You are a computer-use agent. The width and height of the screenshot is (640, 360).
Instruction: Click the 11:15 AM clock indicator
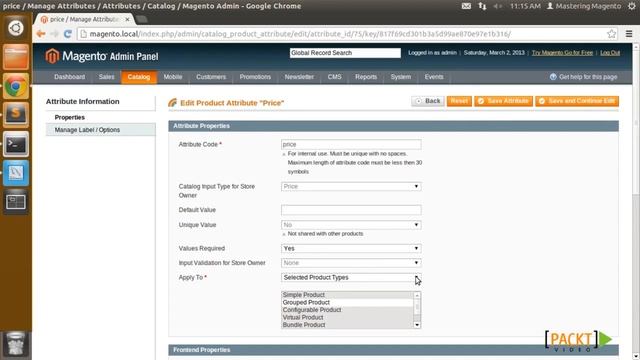tap(525, 6)
